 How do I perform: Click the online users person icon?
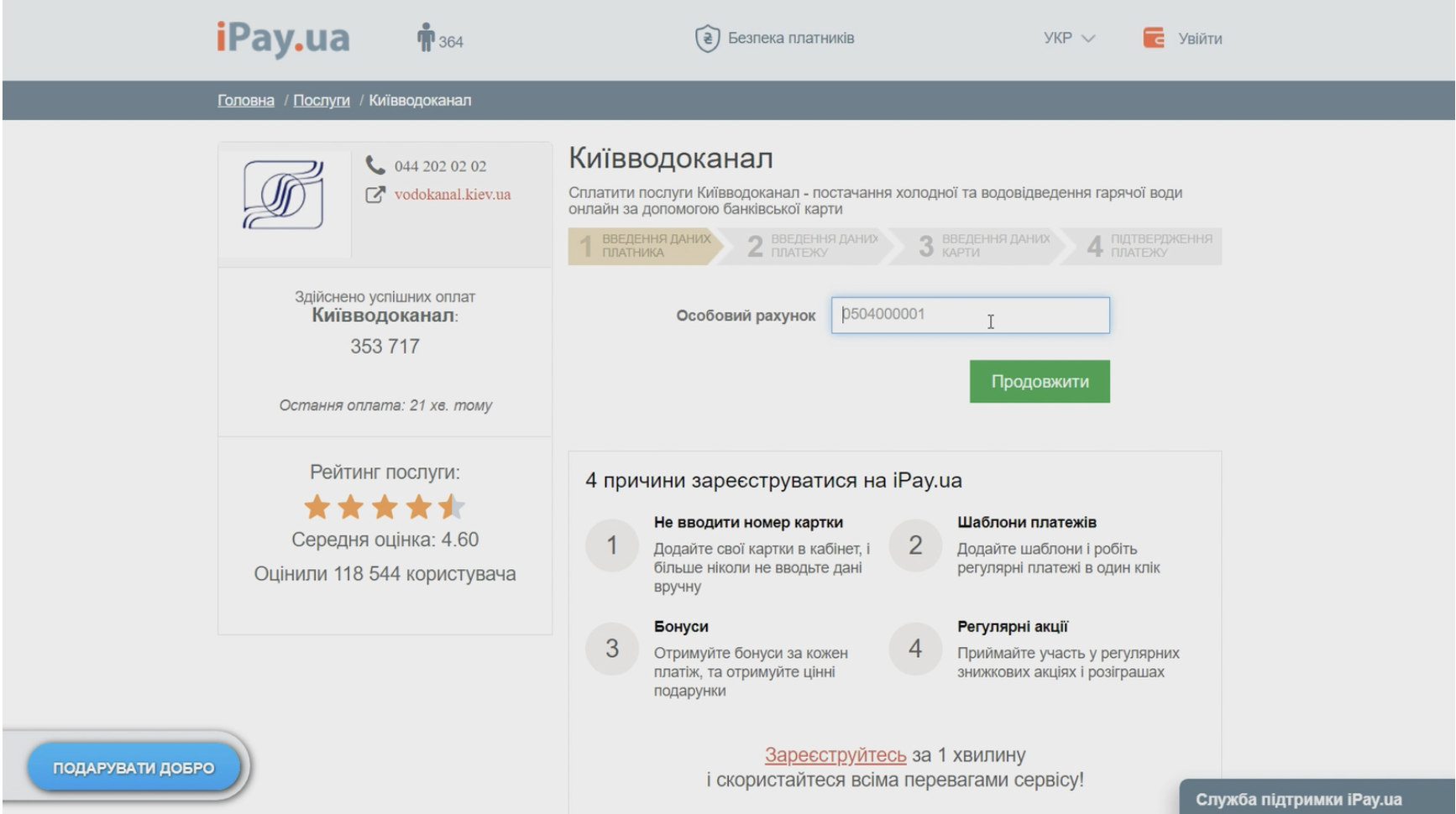[426, 38]
